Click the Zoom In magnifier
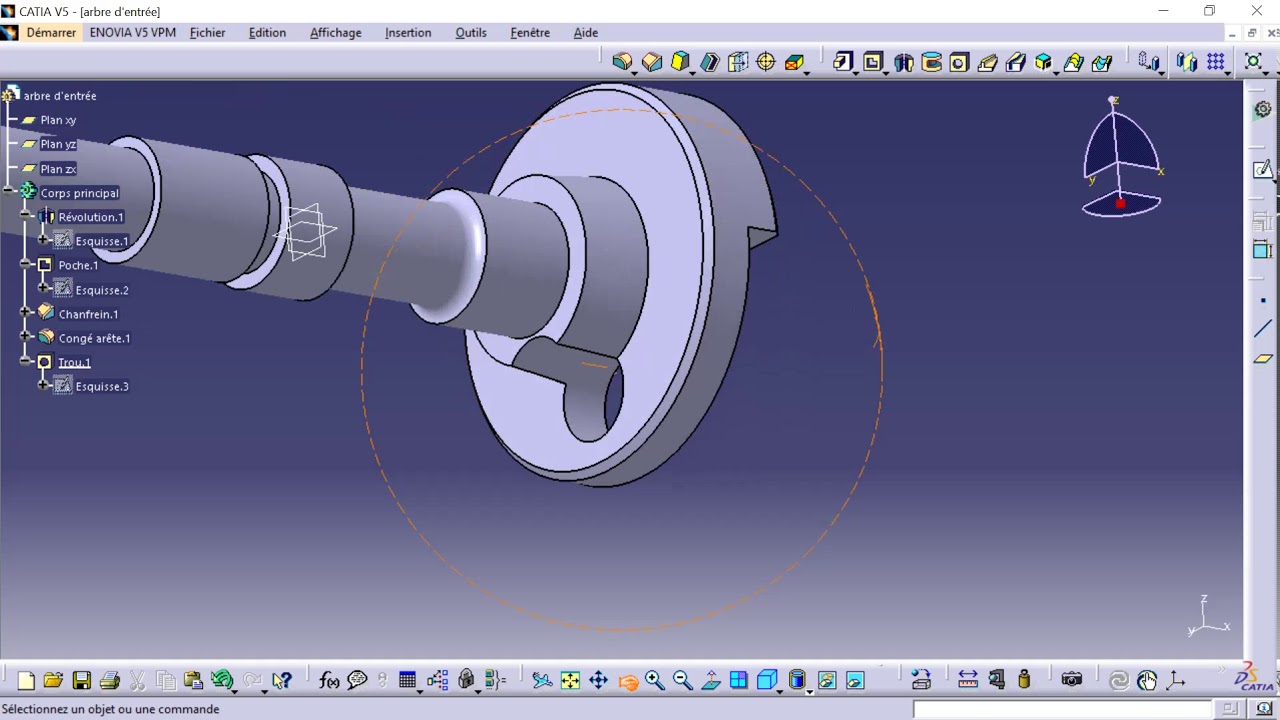Viewport: 1280px width, 720px height. point(655,681)
